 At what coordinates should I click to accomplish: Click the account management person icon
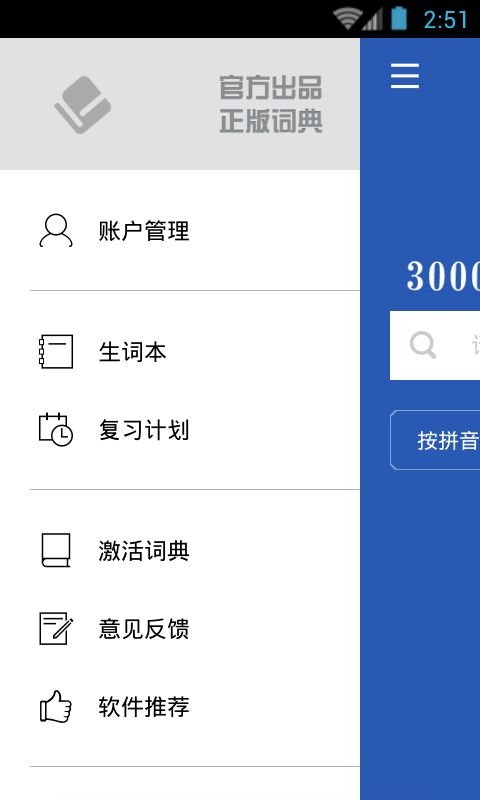56,231
